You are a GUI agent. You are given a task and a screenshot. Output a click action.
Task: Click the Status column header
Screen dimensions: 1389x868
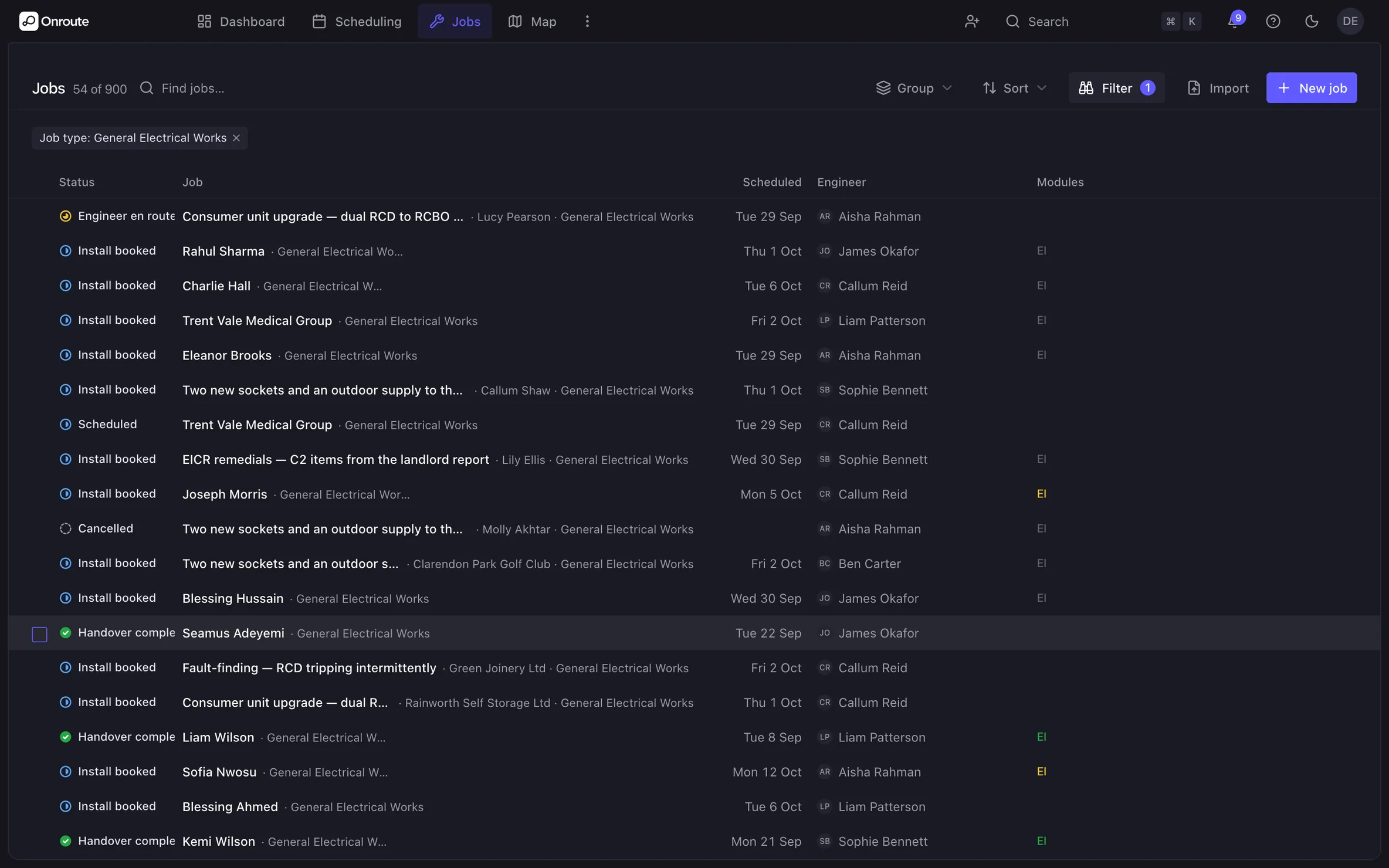(x=76, y=182)
